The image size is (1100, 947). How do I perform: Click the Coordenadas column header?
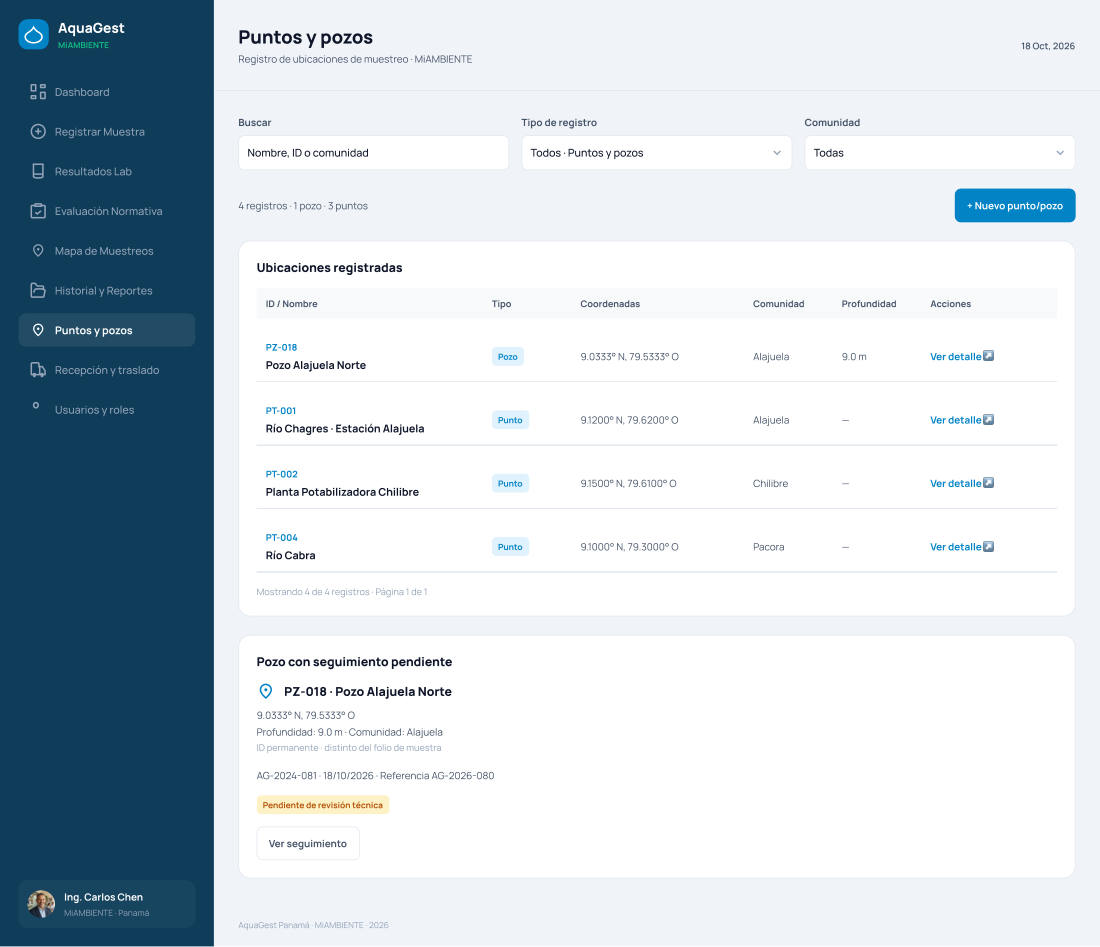pyautogui.click(x=610, y=304)
